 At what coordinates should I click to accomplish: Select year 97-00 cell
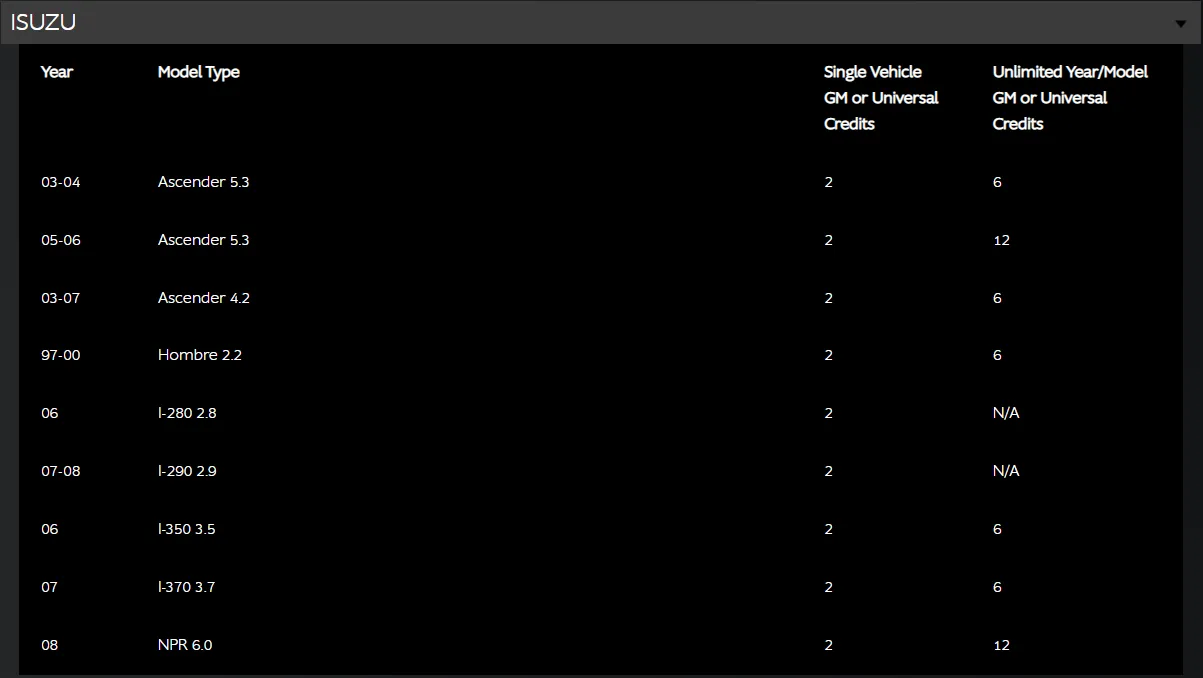pyautogui.click(x=61, y=355)
